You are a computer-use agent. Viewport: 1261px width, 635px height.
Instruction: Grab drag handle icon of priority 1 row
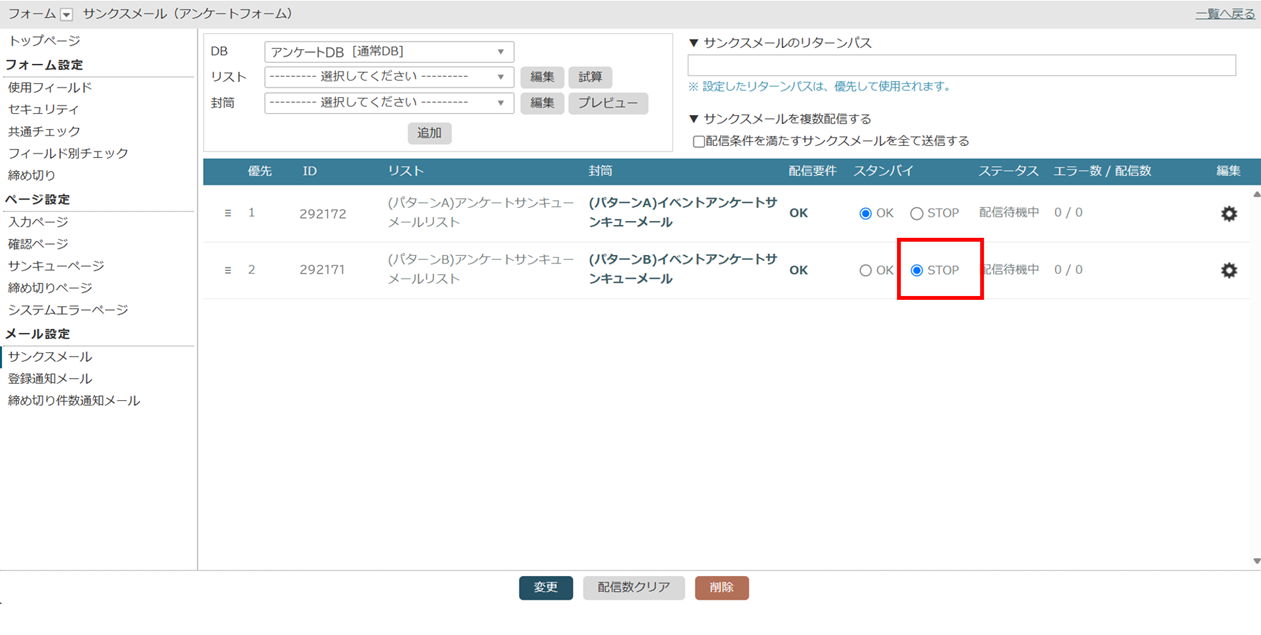[228, 213]
